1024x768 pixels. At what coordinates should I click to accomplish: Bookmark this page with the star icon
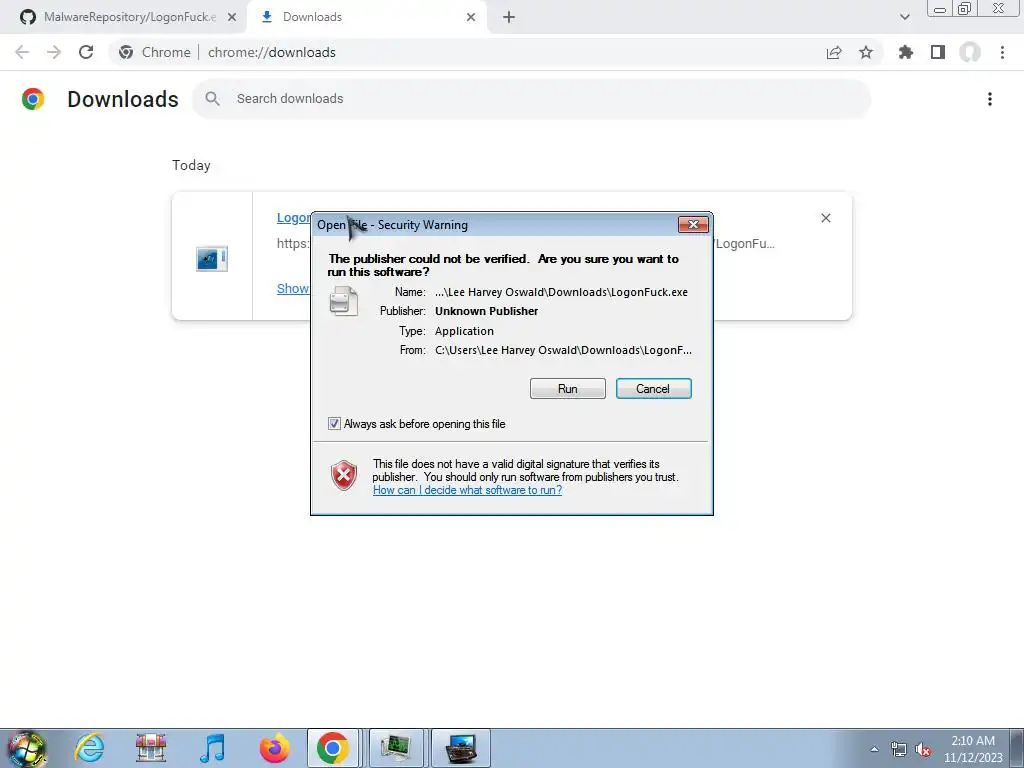point(866,52)
